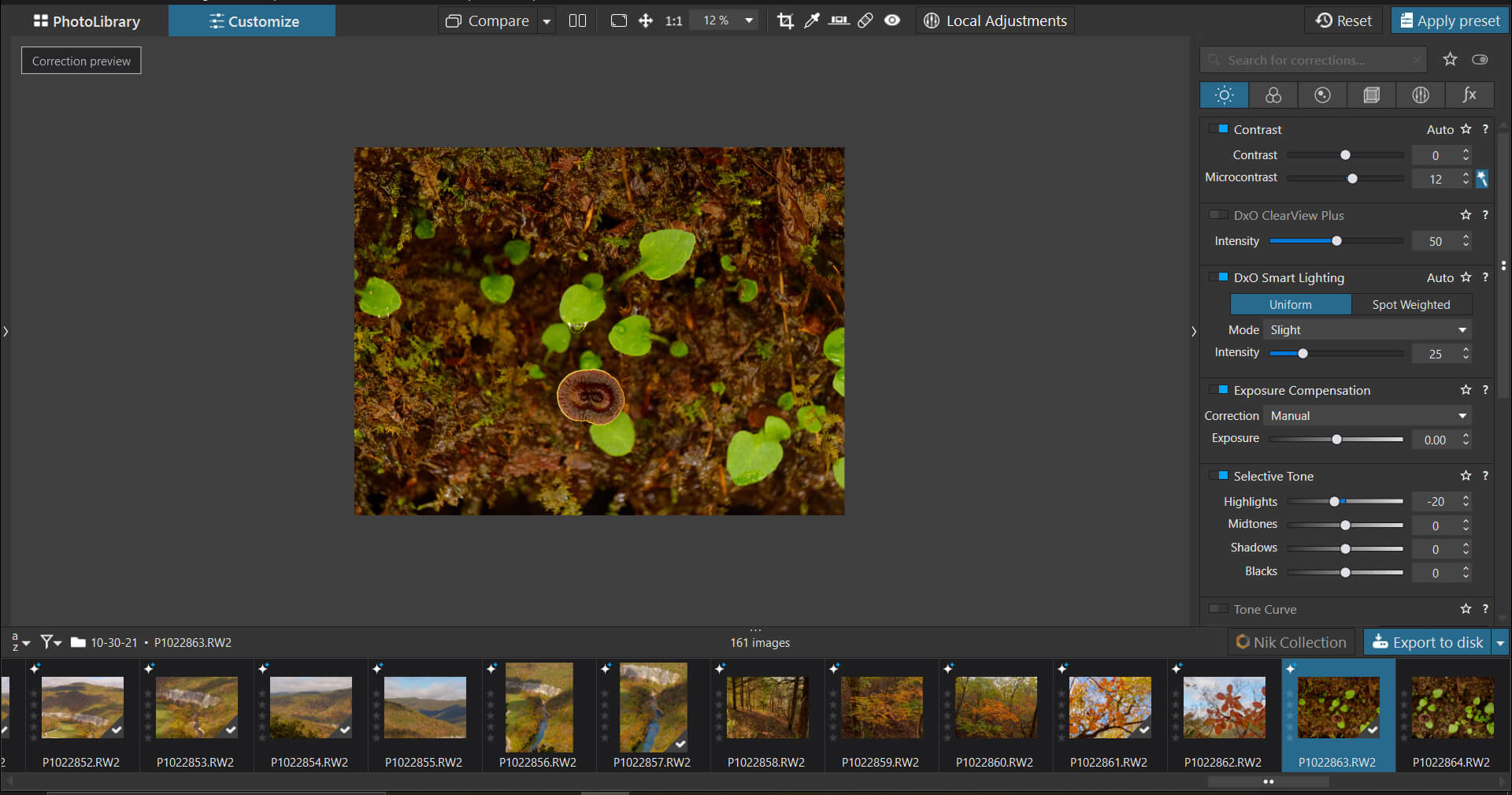This screenshot has height=795, width=1512.
Task: Activate the Horizon leveling tool
Action: point(839,21)
